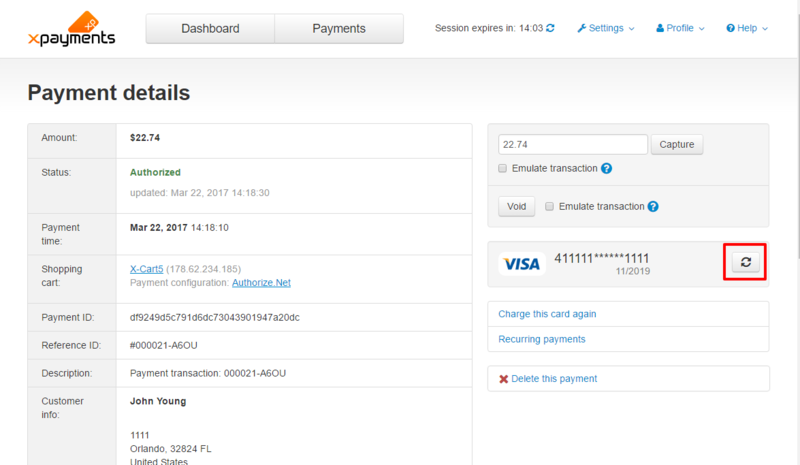Viewport: 800px width, 465px height.
Task: Select the Reference ID #000021-A6OU
Action: coord(163,346)
